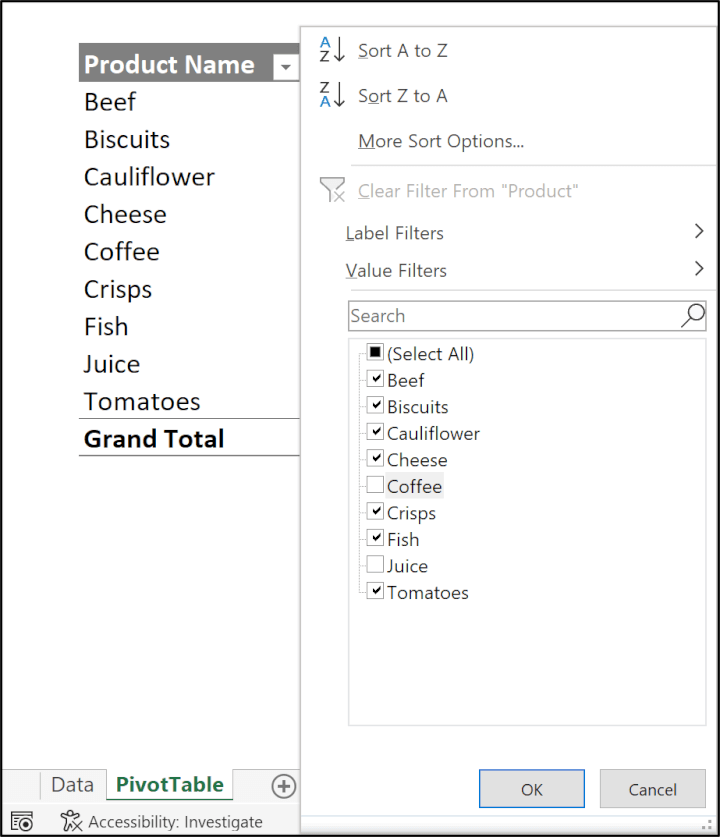
Task: Switch to the Data sheet tab
Action: point(72,784)
